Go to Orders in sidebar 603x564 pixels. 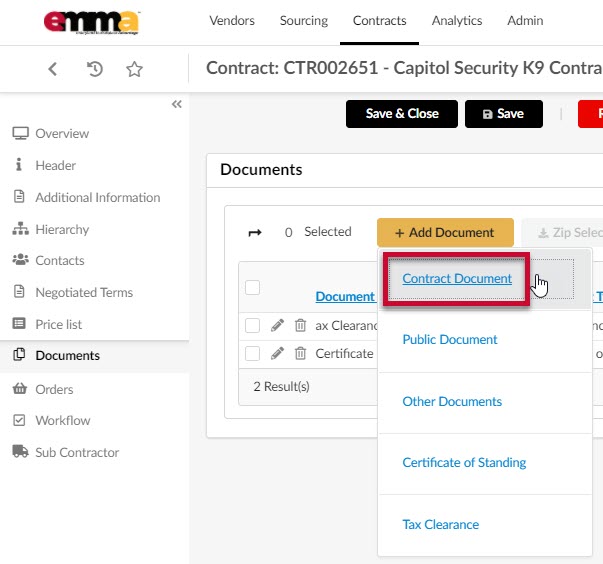[54, 389]
